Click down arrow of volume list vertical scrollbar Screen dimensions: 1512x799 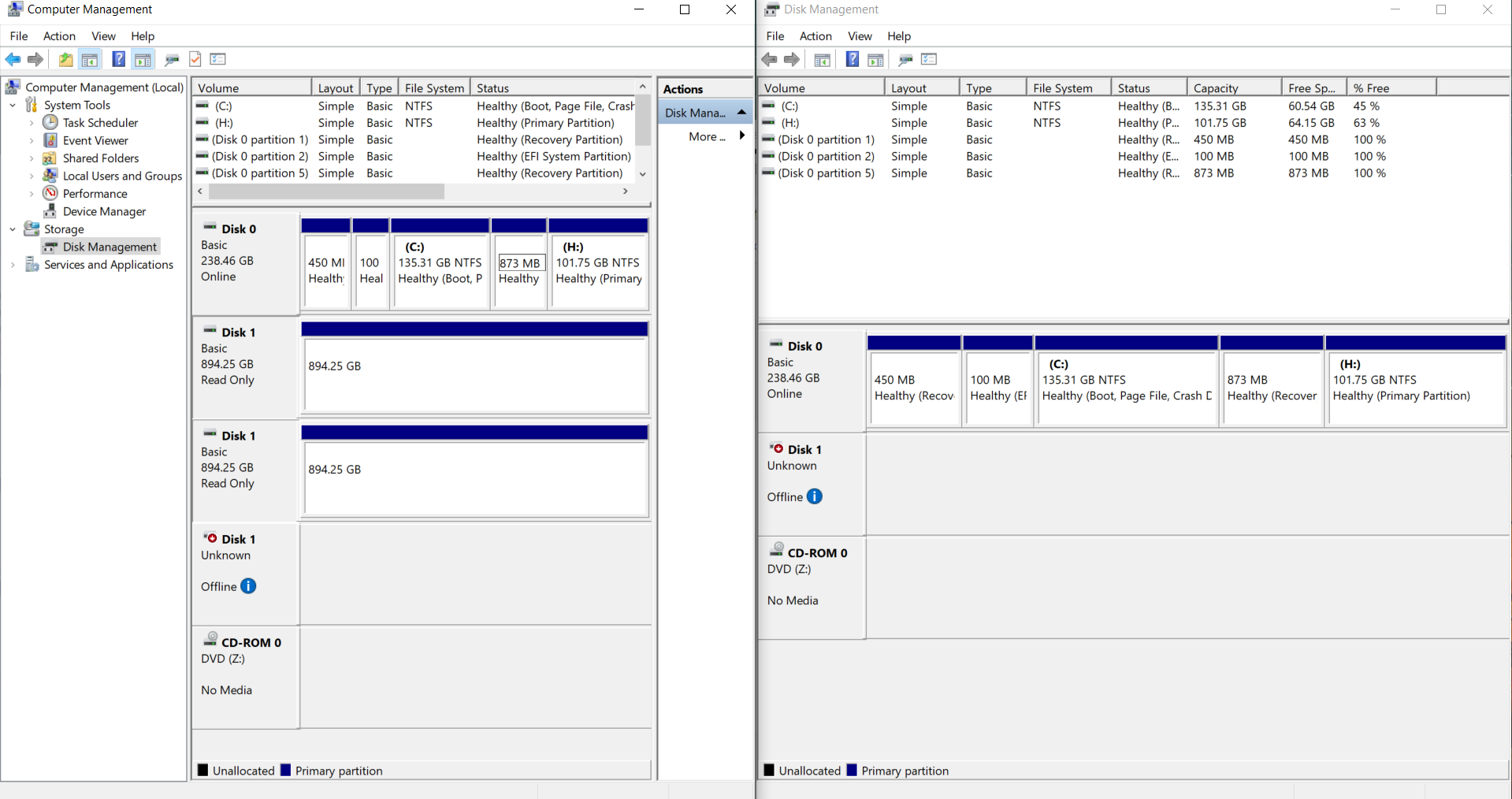(643, 174)
